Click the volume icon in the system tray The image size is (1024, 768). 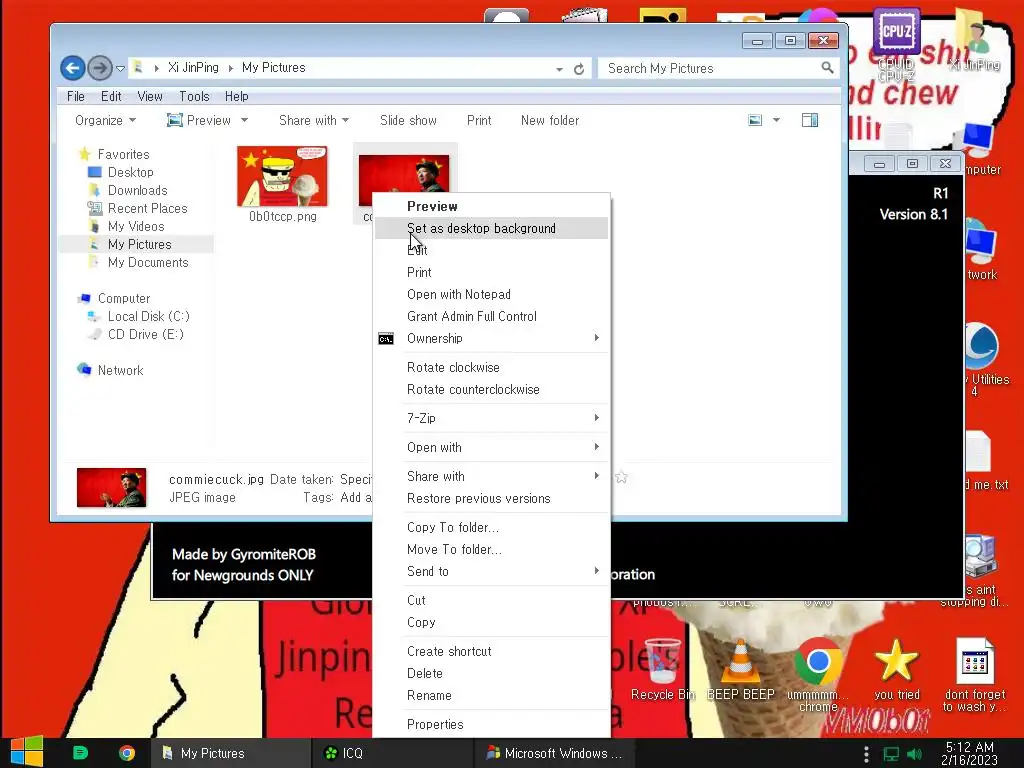click(914, 754)
